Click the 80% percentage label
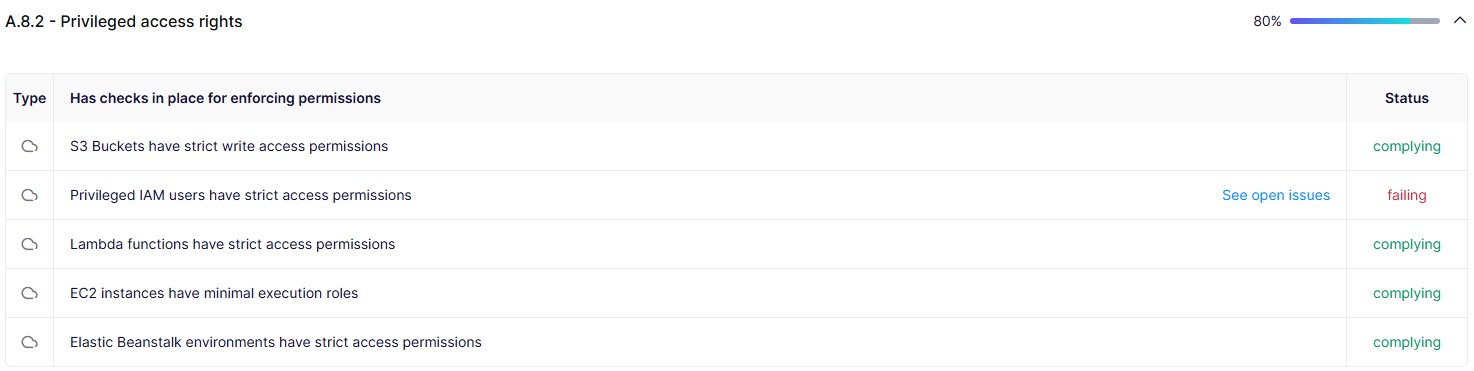1474x371 pixels. point(1267,21)
